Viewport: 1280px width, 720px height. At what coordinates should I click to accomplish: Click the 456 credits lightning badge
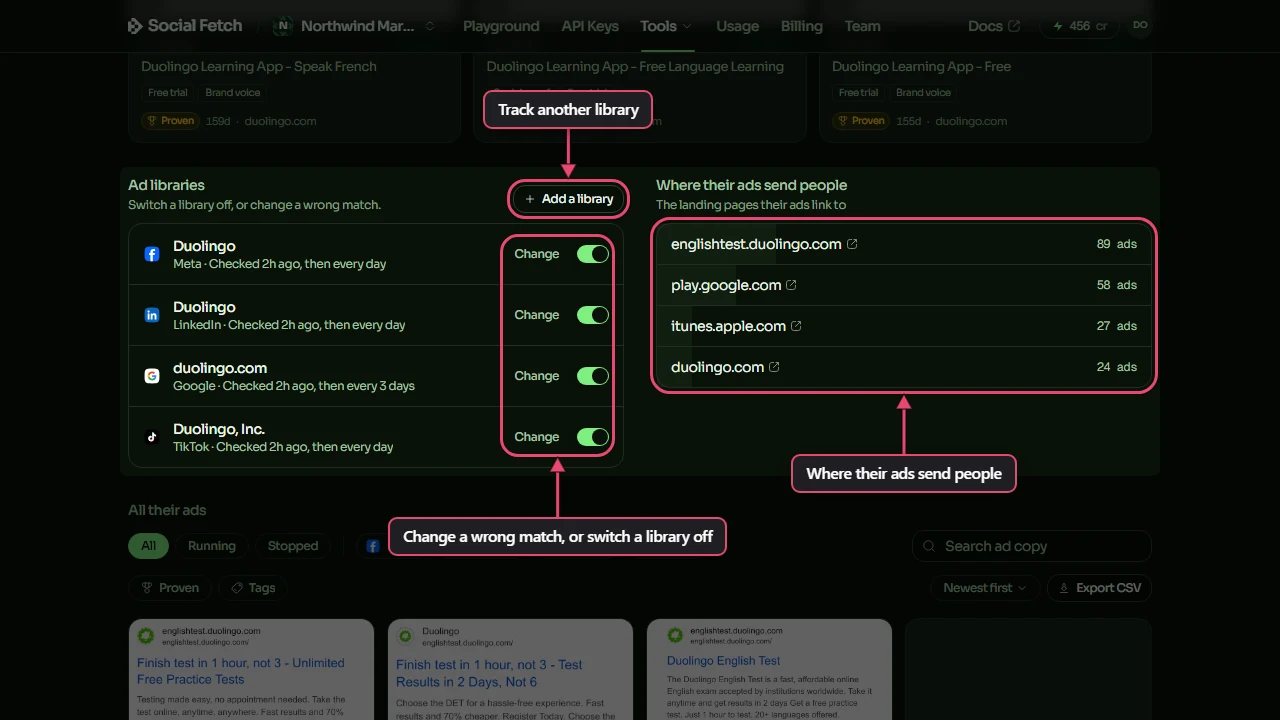1080,26
